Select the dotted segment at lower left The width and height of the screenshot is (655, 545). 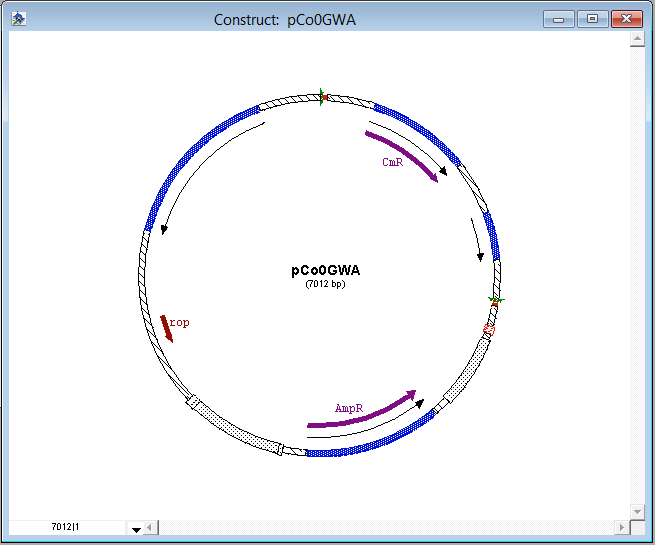236,430
